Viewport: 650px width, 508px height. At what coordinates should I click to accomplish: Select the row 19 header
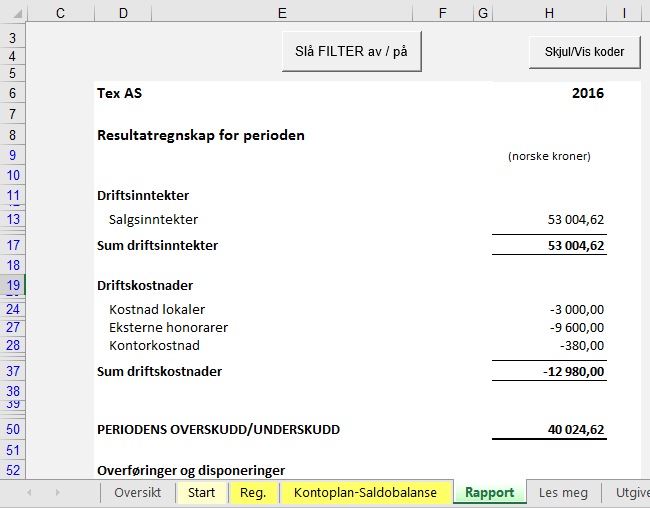coord(13,286)
